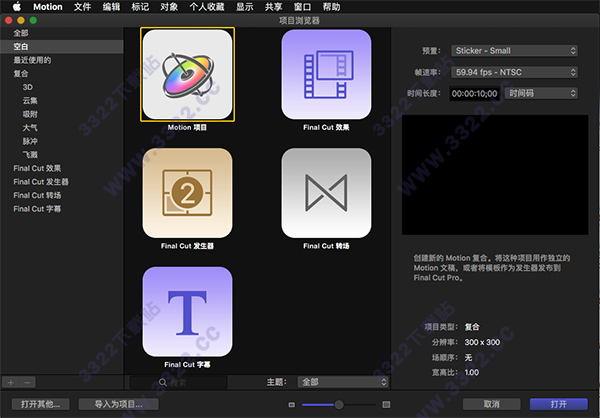This screenshot has width=600, height=418.
Task: Click the 场顺序 value 无
Action: [x=468, y=358]
